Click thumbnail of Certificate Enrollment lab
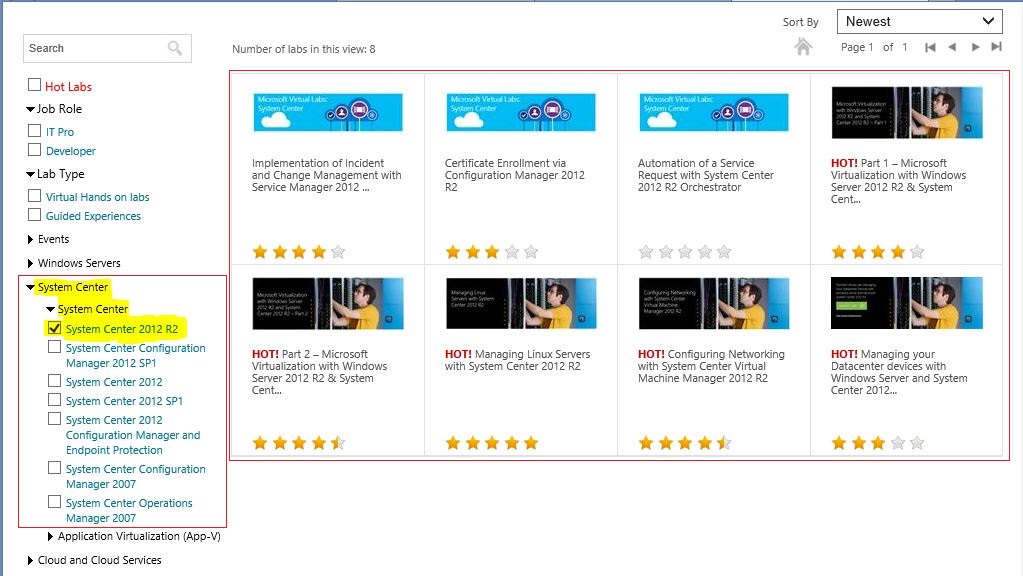This screenshot has height=576, width=1023. [x=521, y=112]
